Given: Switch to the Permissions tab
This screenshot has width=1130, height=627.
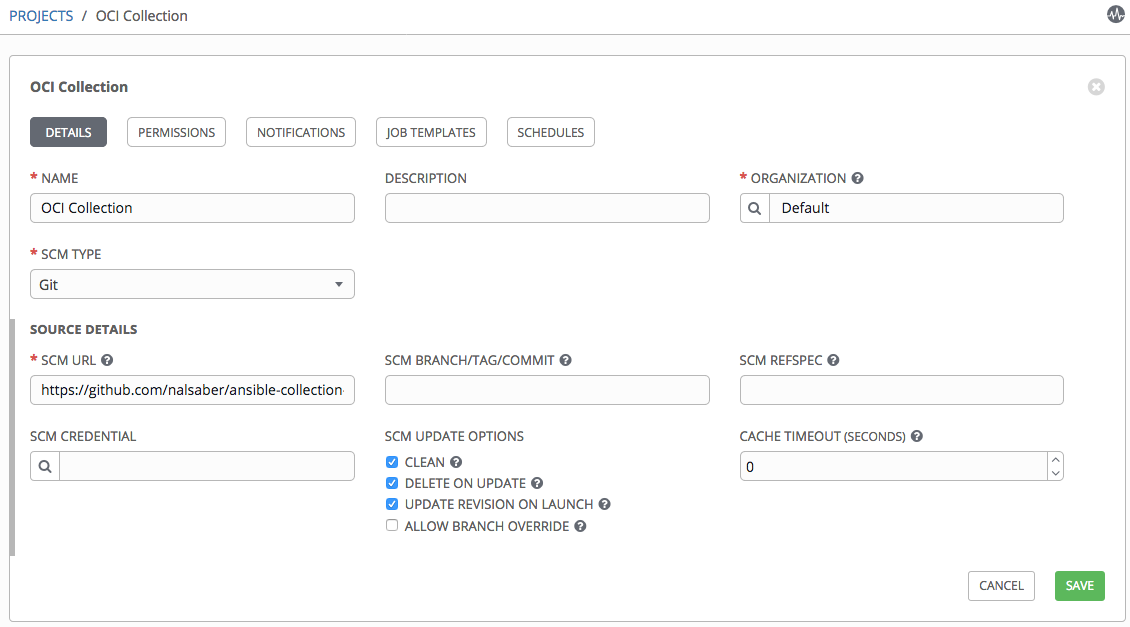Looking at the screenshot, I should click(x=176, y=131).
